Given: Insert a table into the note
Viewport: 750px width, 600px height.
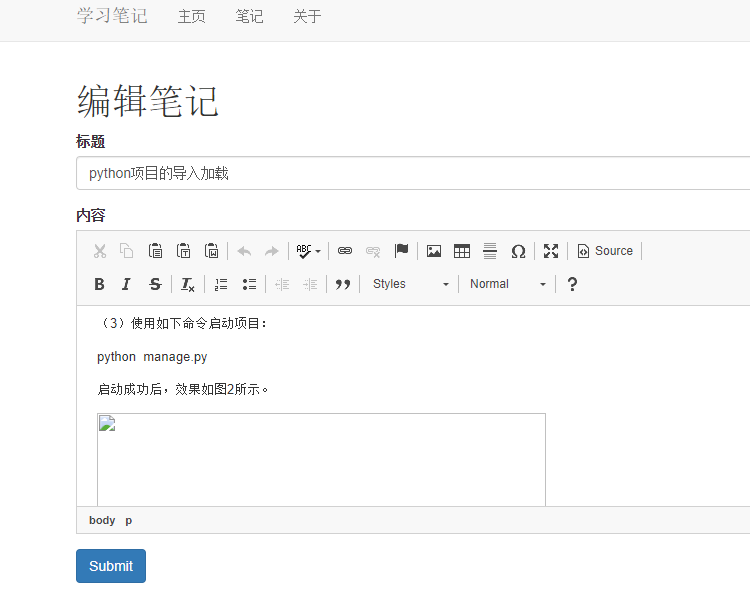Looking at the screenshot, I should coord(462,251).
